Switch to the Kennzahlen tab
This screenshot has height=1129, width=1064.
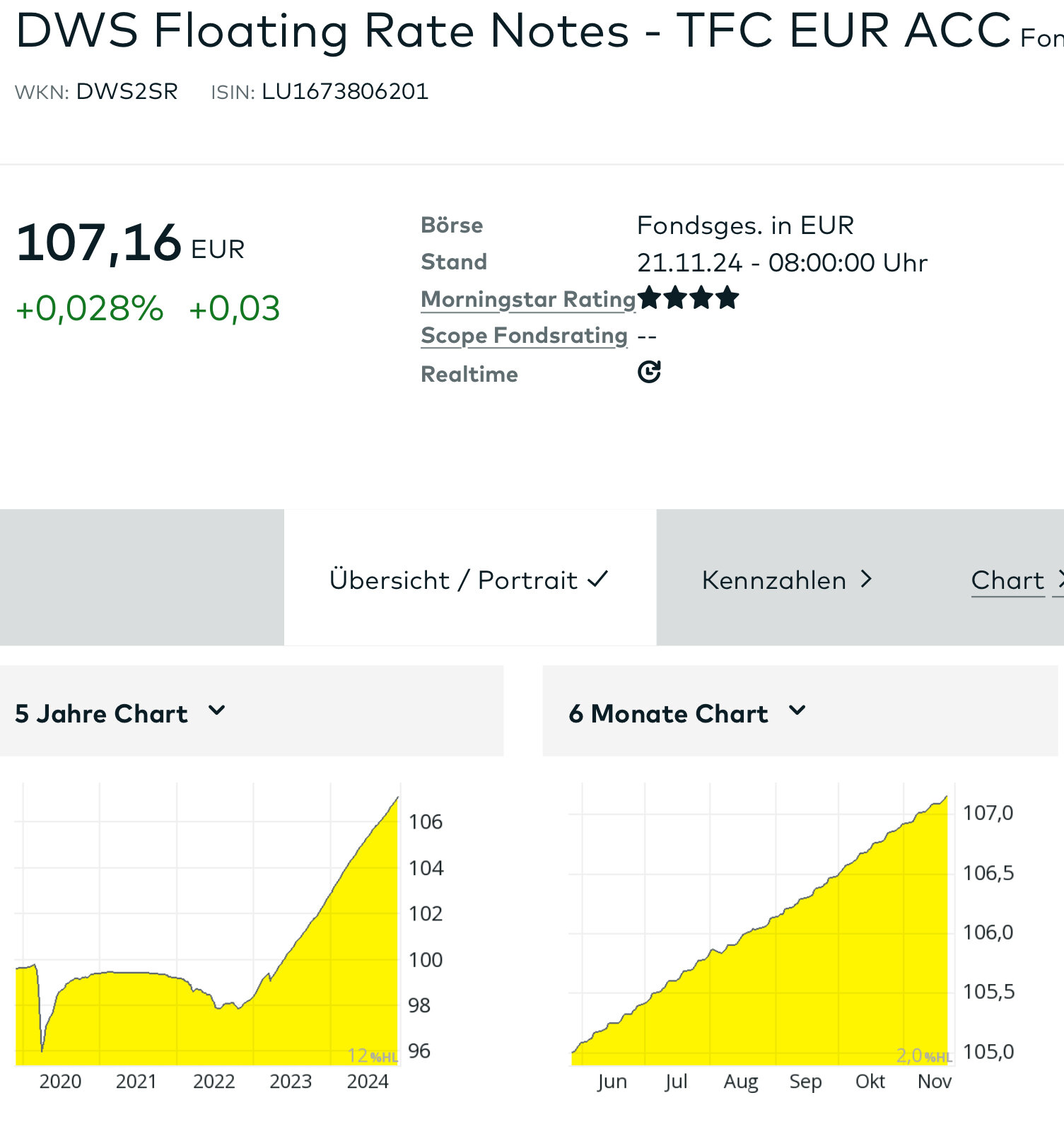[x=773, y=580]
